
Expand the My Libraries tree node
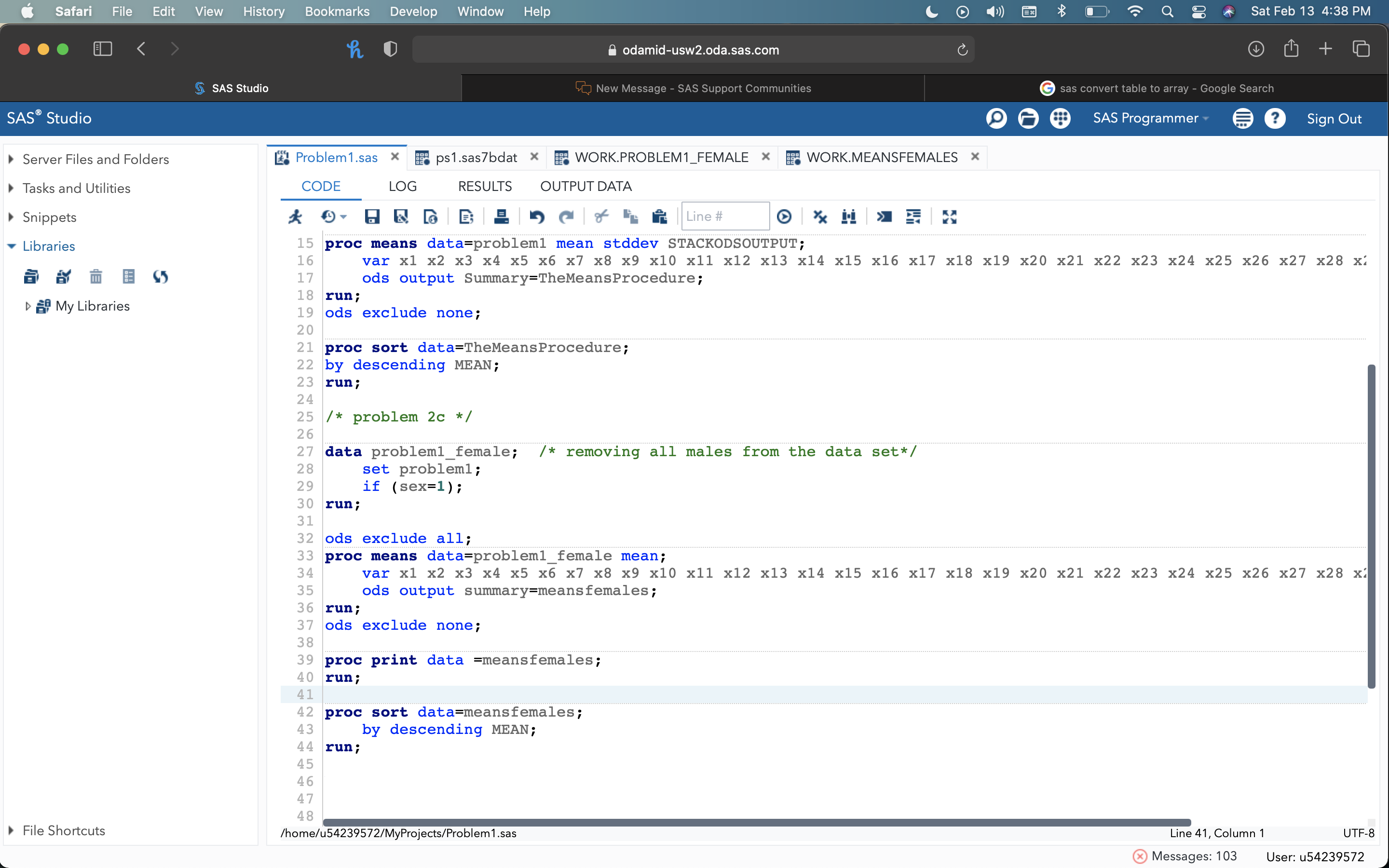pyautogui.click(x=27, y=306)
